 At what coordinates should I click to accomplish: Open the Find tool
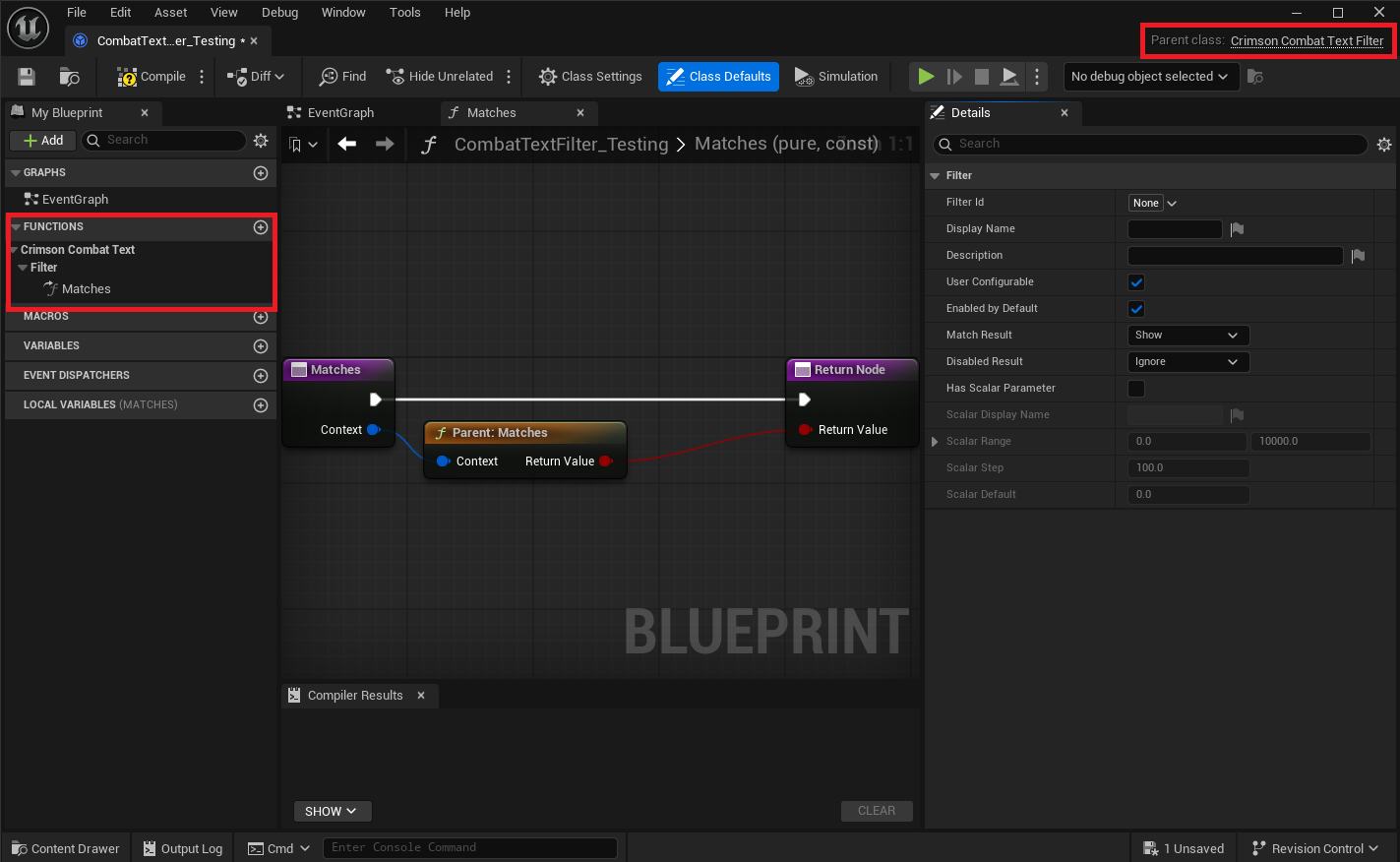(x=342, y=77)
